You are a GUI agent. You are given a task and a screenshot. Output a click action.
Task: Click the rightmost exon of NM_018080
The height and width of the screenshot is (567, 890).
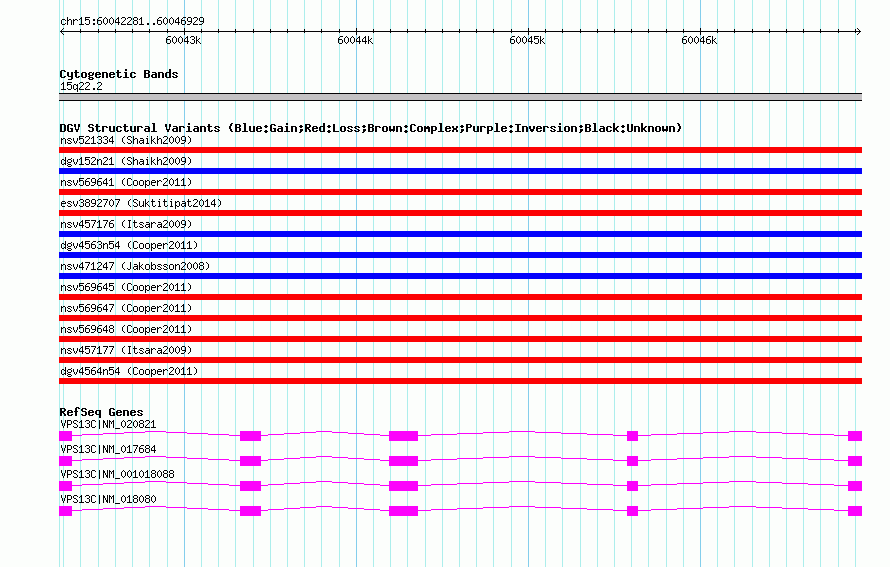click(855, 511)
